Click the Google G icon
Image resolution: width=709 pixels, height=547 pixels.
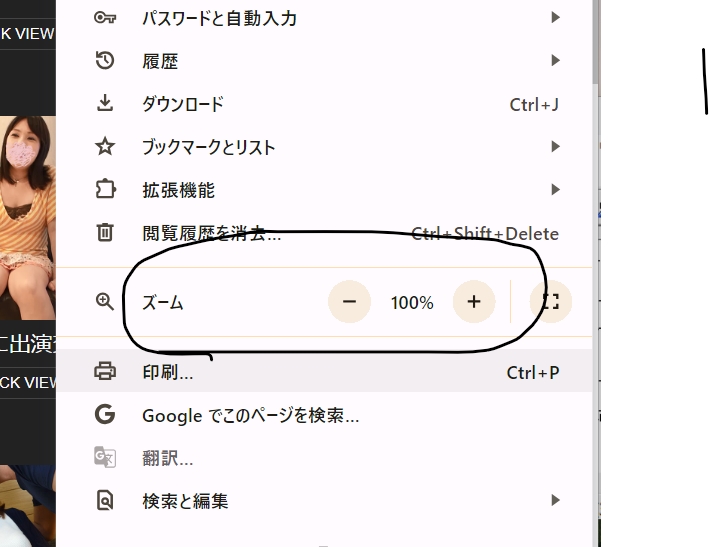[x=105, y=415]
